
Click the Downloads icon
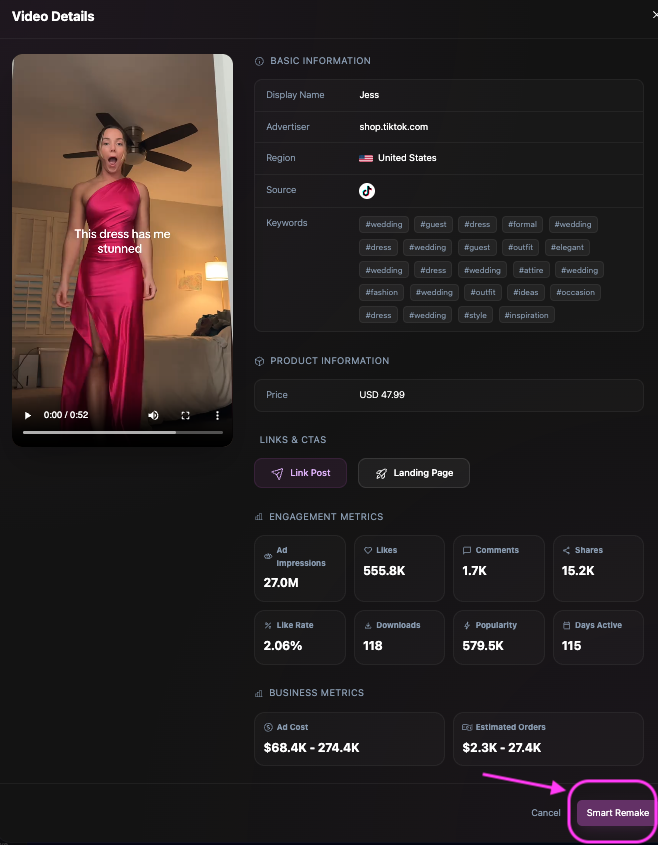(368, 625)
